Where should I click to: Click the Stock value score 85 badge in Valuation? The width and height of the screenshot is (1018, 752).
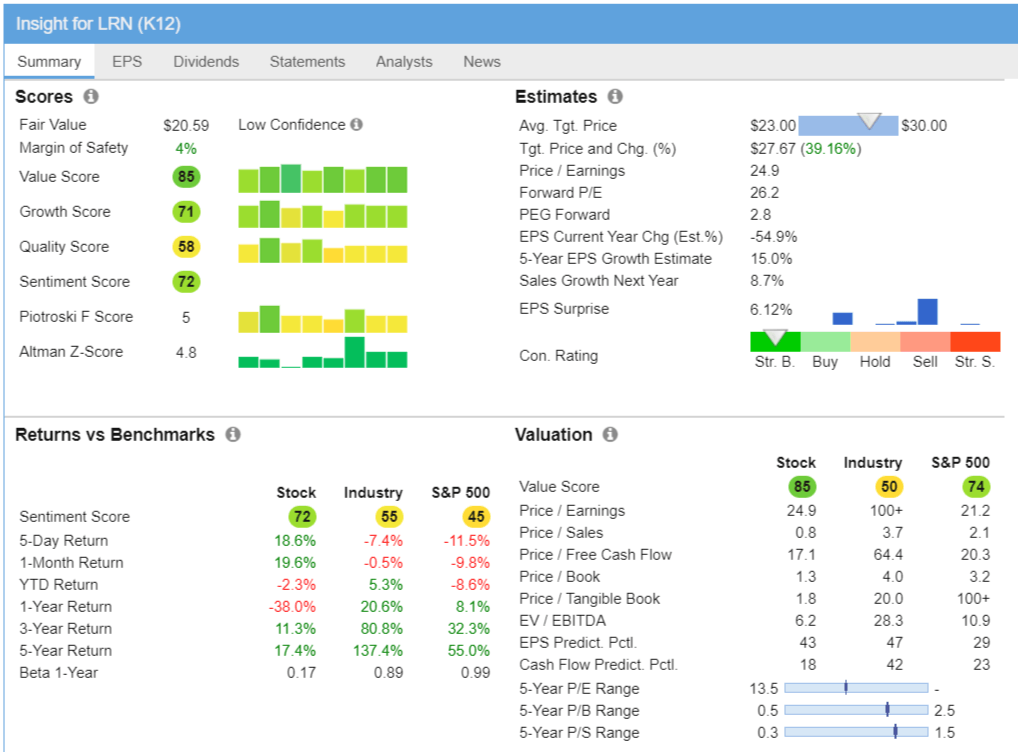pos(802,486)
